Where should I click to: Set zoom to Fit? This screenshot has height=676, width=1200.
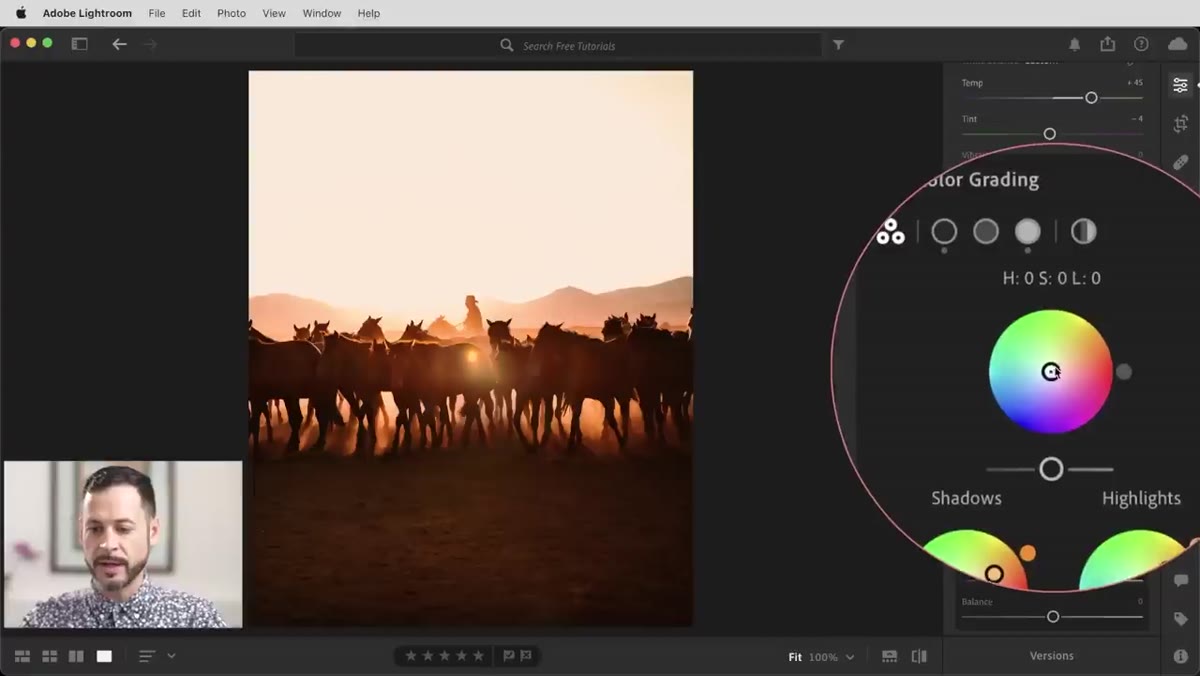795,657
